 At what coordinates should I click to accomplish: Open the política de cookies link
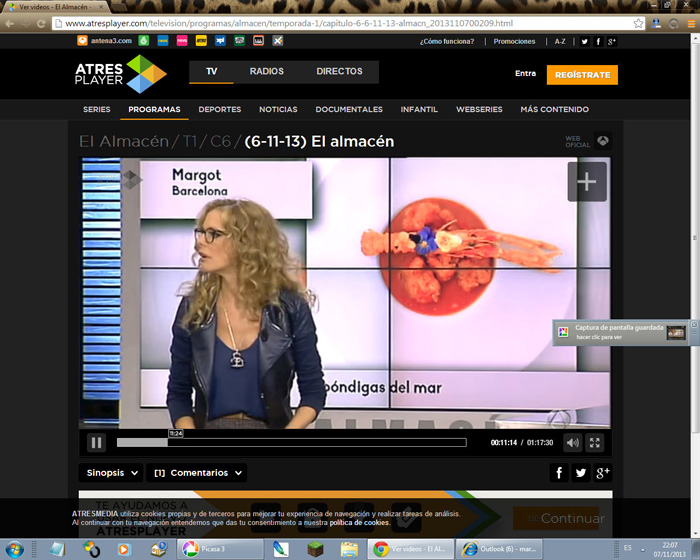[x=359, y=522]
